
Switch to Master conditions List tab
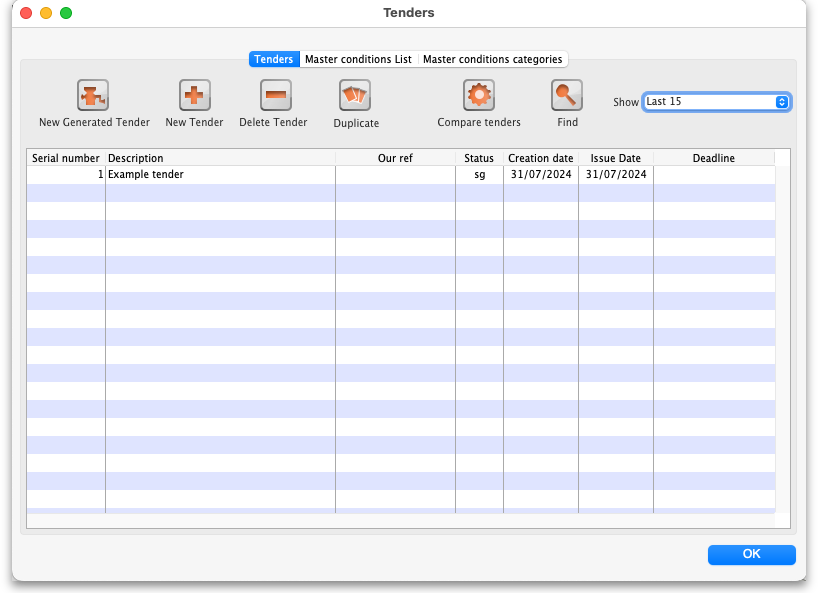358,59
